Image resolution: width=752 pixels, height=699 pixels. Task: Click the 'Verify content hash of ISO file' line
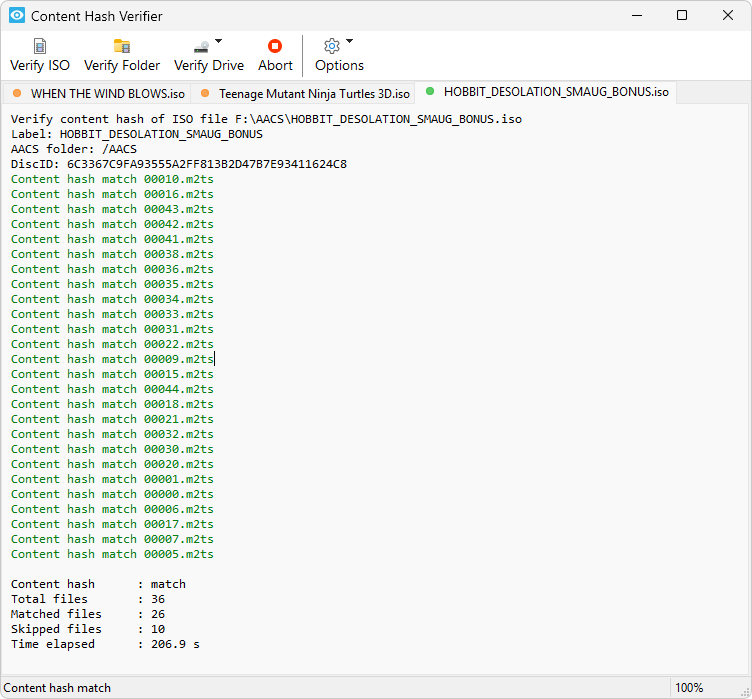click(x=266, y=119)
